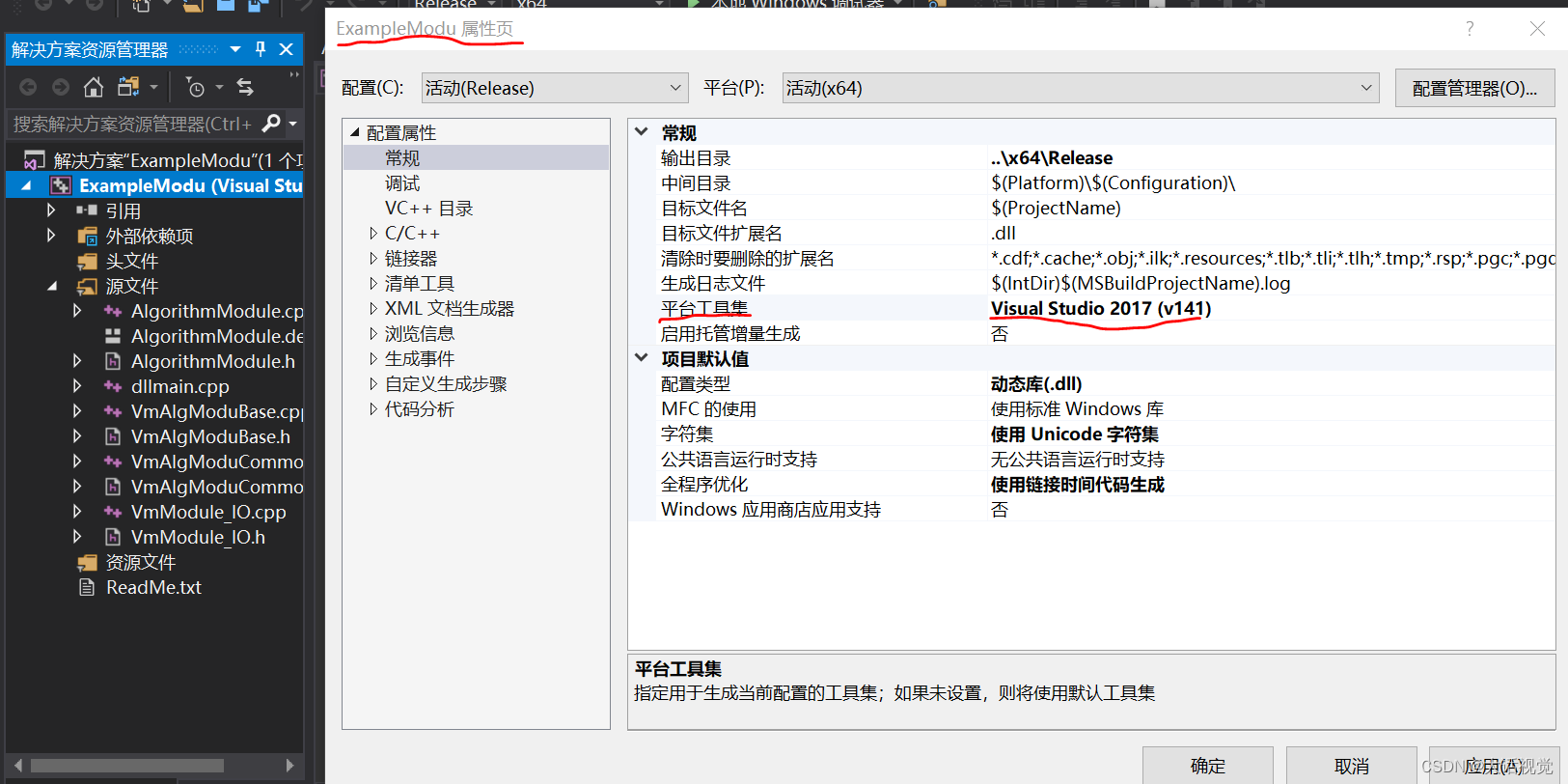Viewport: 1568px width, 784px height.
Task: Expand the 浏览信息 property node
Action: click(x=373, y=333)
